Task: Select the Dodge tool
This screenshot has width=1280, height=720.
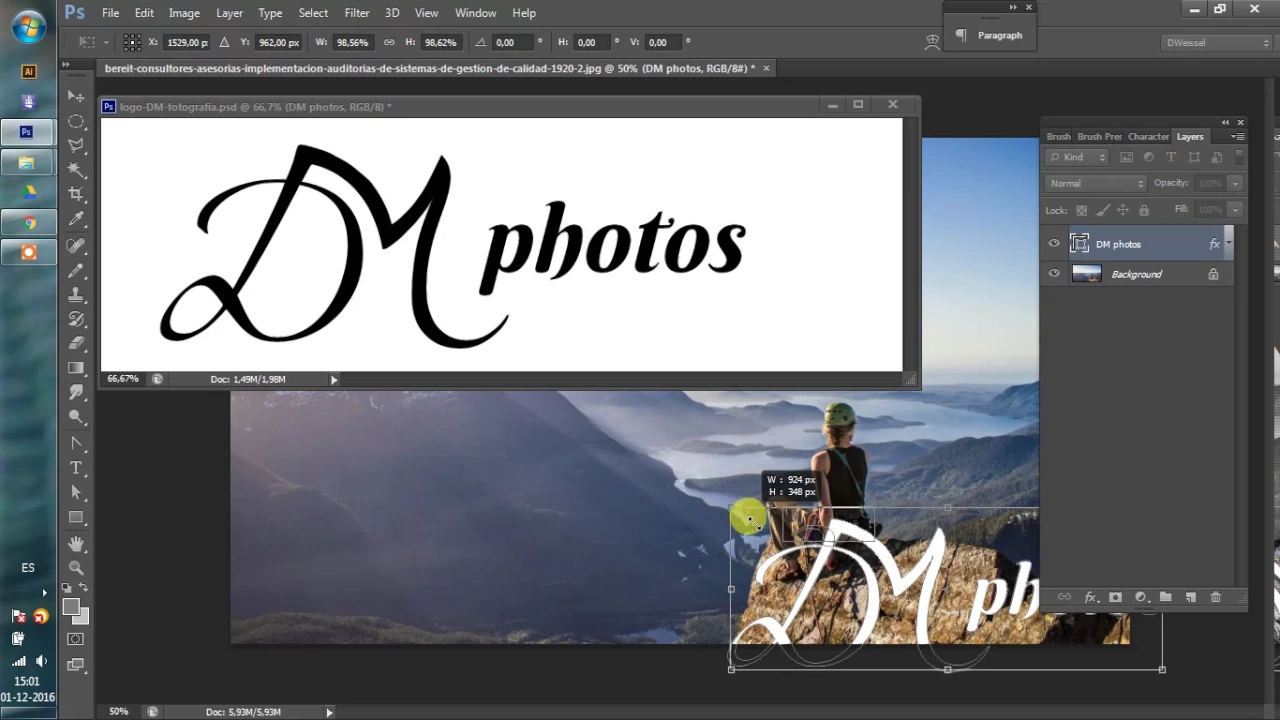Action: click(76, 417)
